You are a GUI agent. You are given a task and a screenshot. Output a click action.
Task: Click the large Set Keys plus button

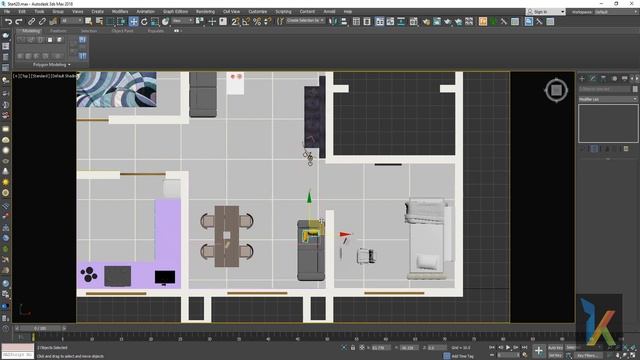[539, 351]
